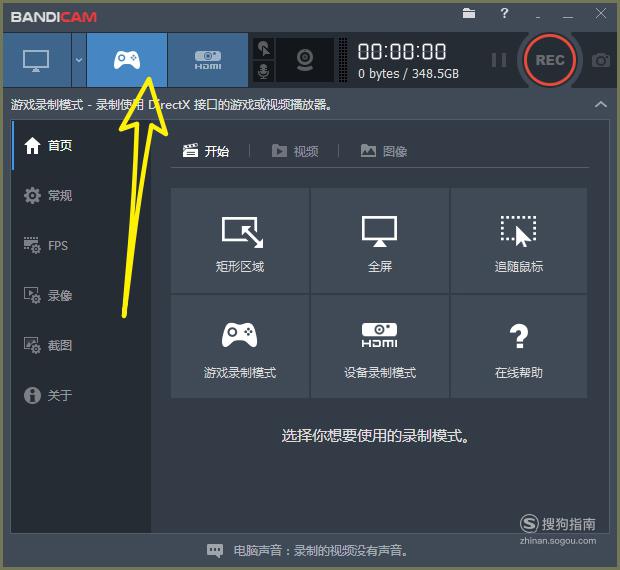Open the output folder icon in title bar
This screenshot has width=620, height=570.
pyautogui.click(x=469, y=13)
